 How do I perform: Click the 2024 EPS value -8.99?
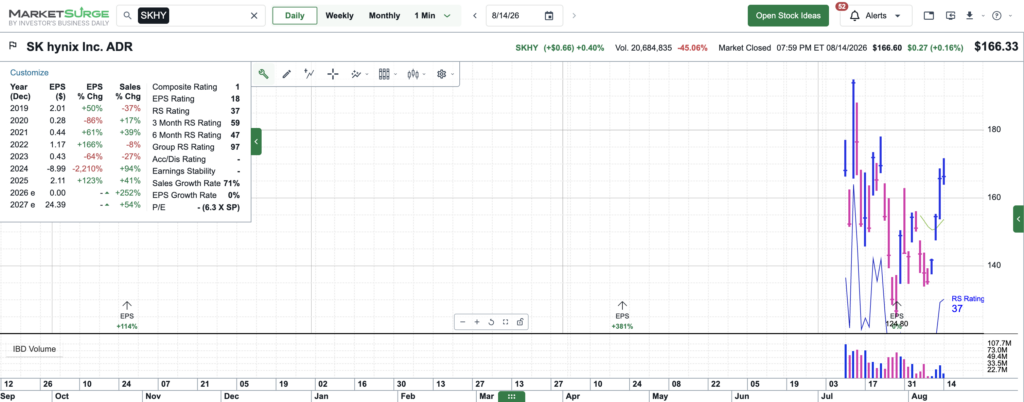[57, 170]
